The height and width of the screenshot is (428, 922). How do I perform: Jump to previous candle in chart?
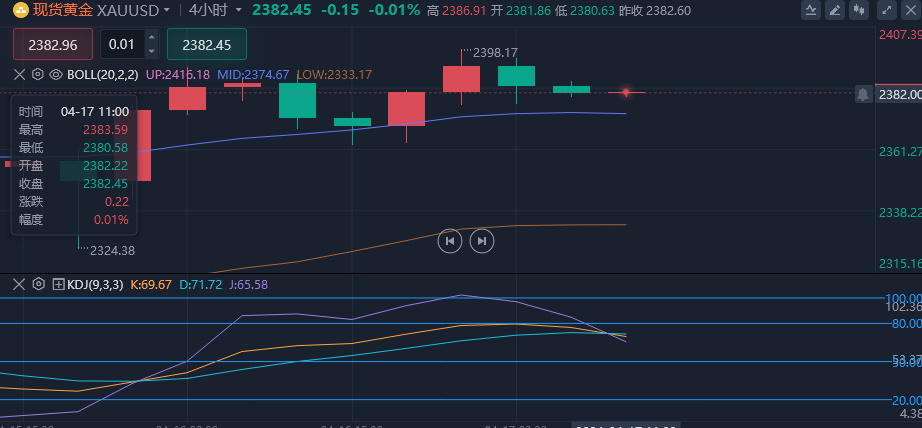coord(450,240)
